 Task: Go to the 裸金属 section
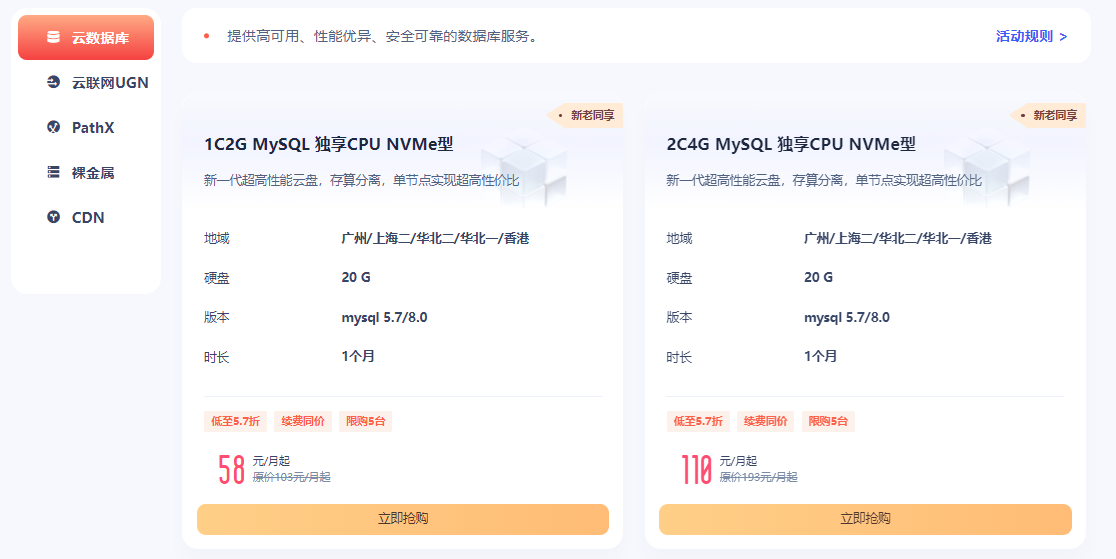pos(93,173)
